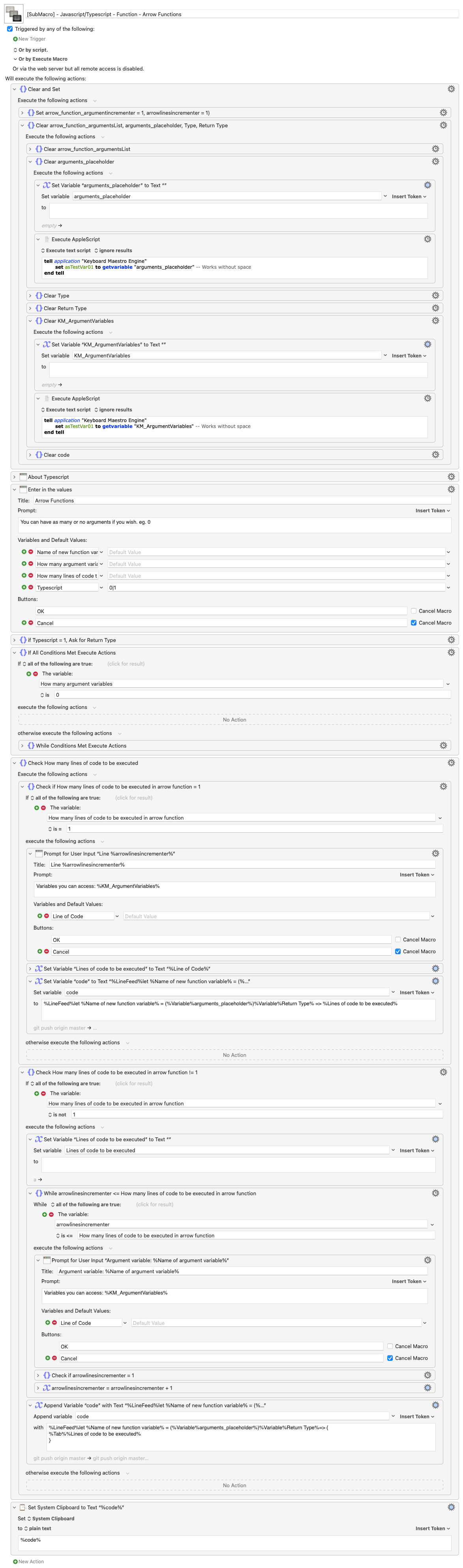Viewport: 463px width, 1568px height.
Task: Uncheck Cancel Macro for Cancel in Arrow Functions
Action: coord(414,623)
